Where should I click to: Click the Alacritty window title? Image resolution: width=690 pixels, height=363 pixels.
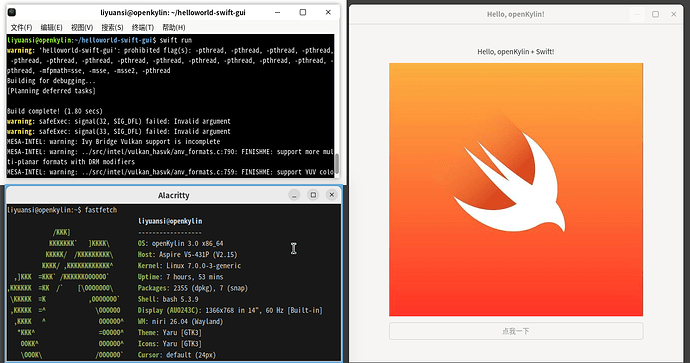point(173,195)
